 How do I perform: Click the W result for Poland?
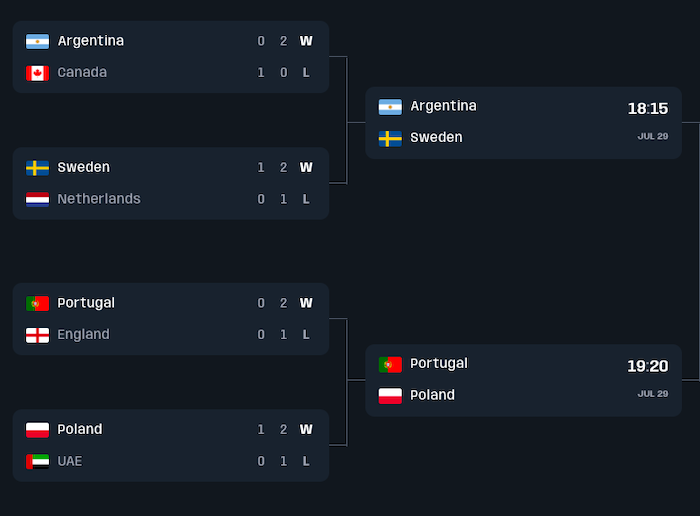[x=306, y=429]
